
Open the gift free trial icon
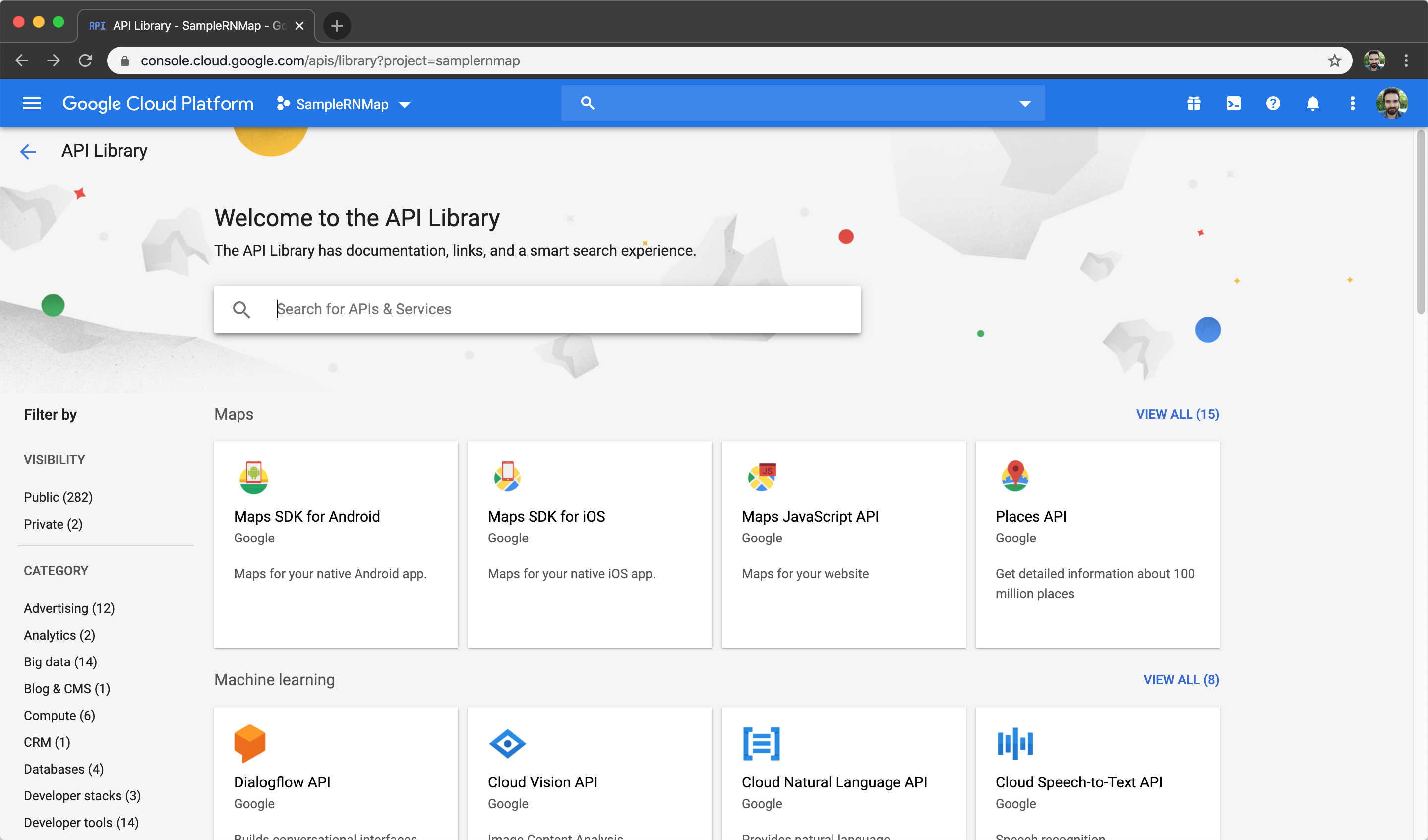click(1193, 103)
